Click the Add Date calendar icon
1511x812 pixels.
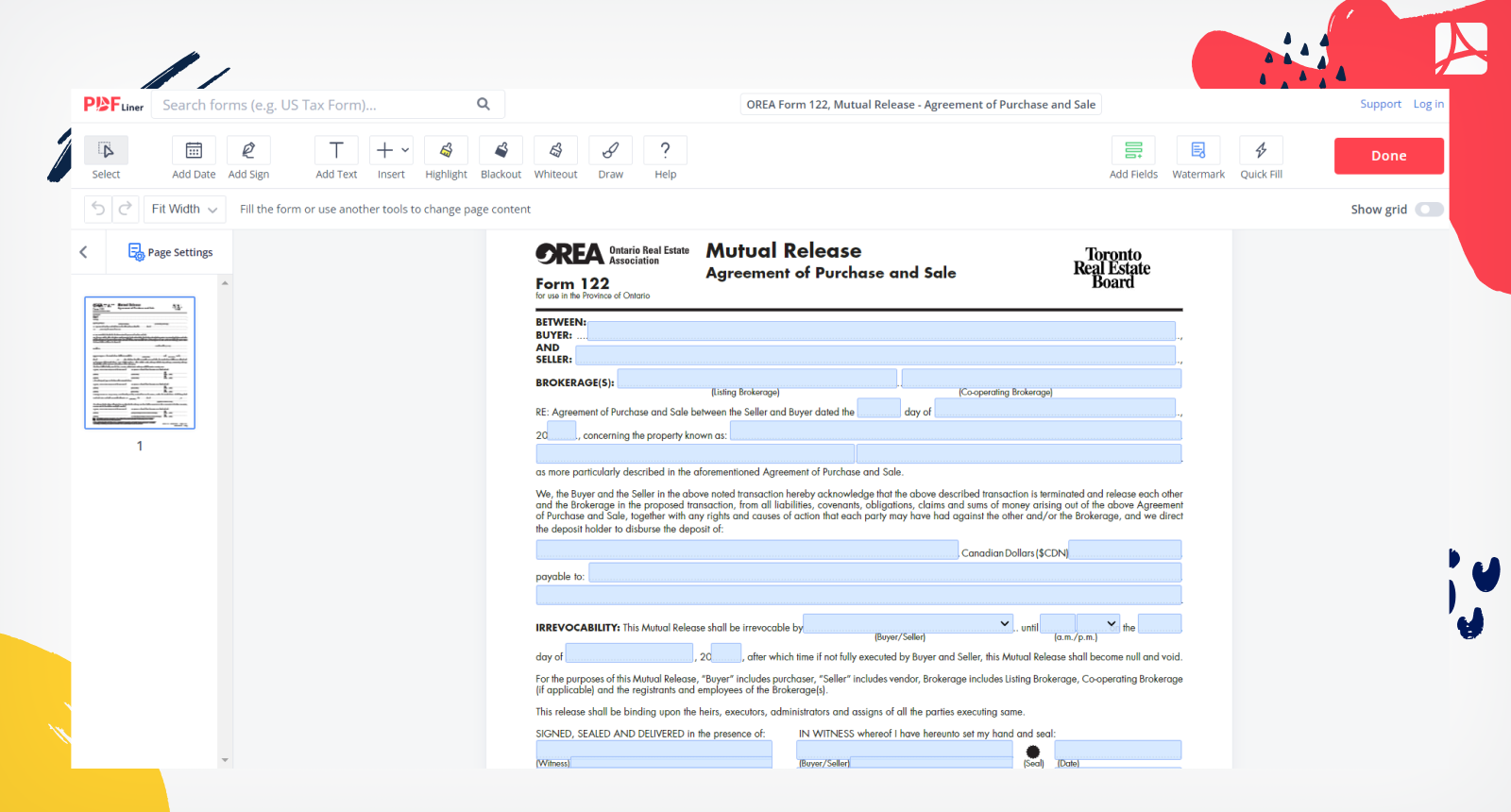[194, 150]
